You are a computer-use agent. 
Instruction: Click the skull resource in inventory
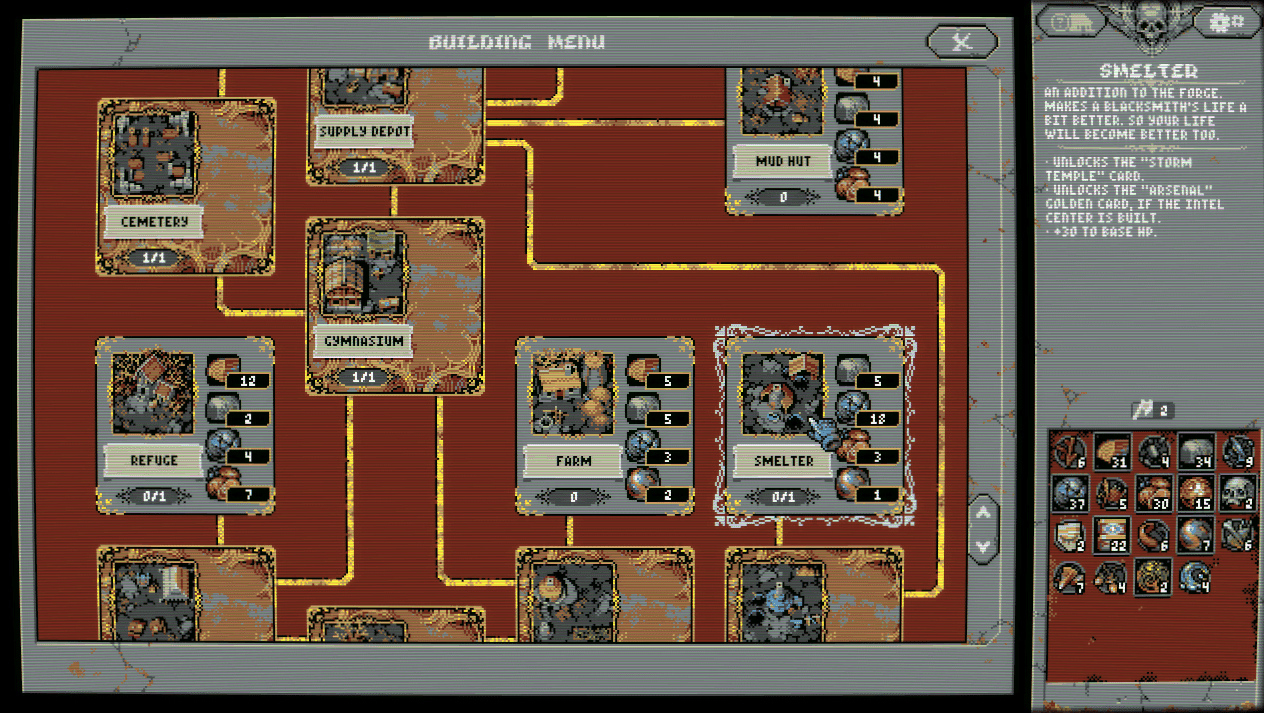[1237, 494]
